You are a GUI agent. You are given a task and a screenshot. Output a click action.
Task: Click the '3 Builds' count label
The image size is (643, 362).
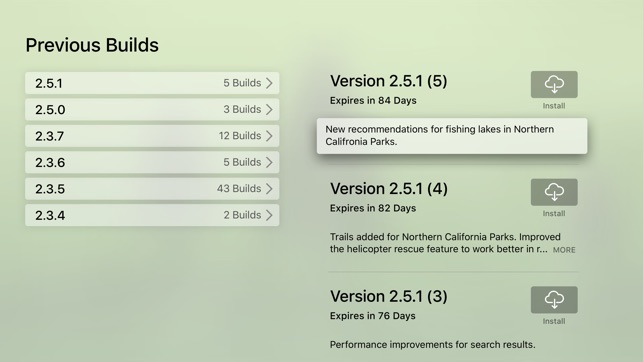click(x=242, y=109)
